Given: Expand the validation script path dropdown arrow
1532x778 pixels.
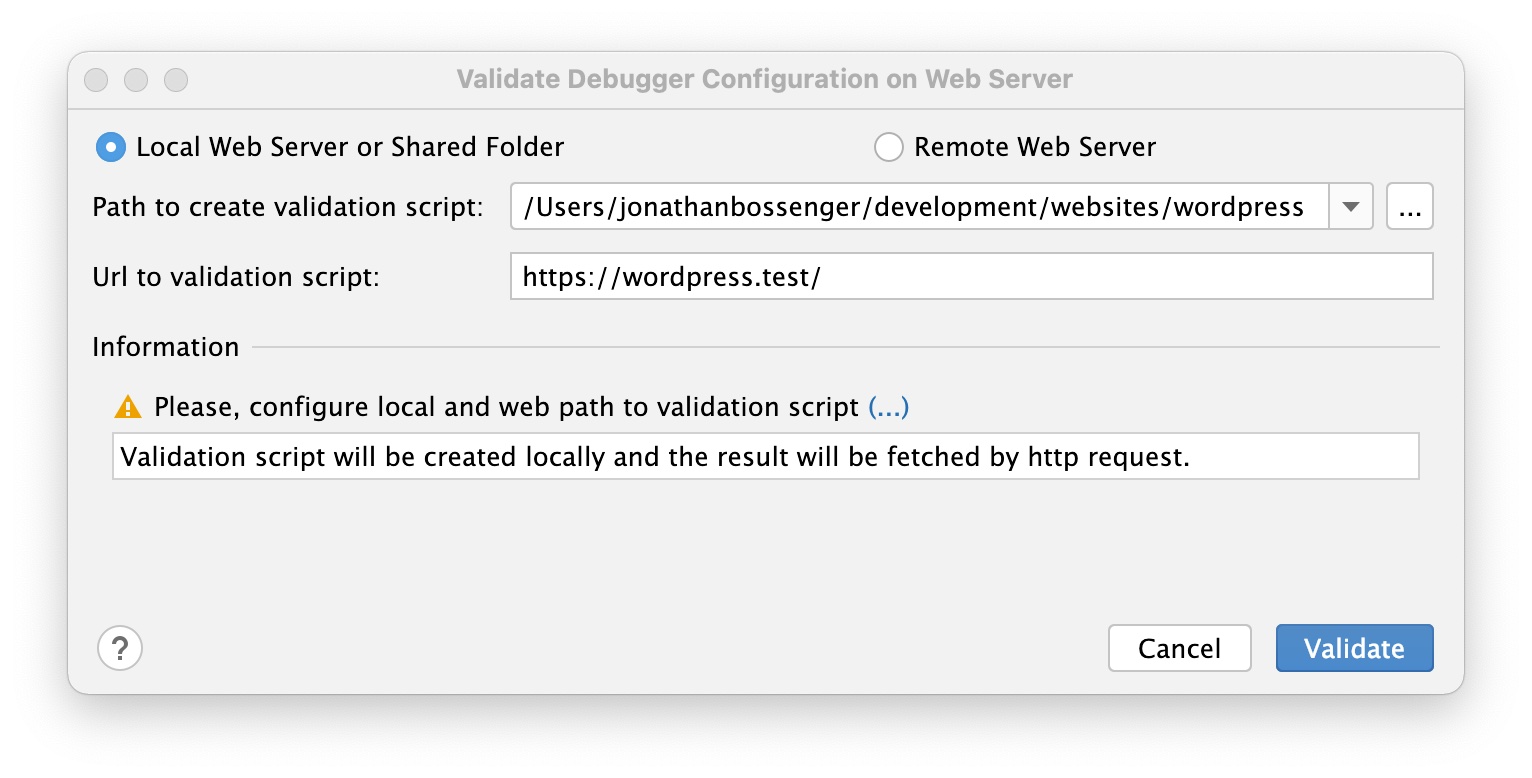Looking at the screenshot, I should [x=1350, y=207].
